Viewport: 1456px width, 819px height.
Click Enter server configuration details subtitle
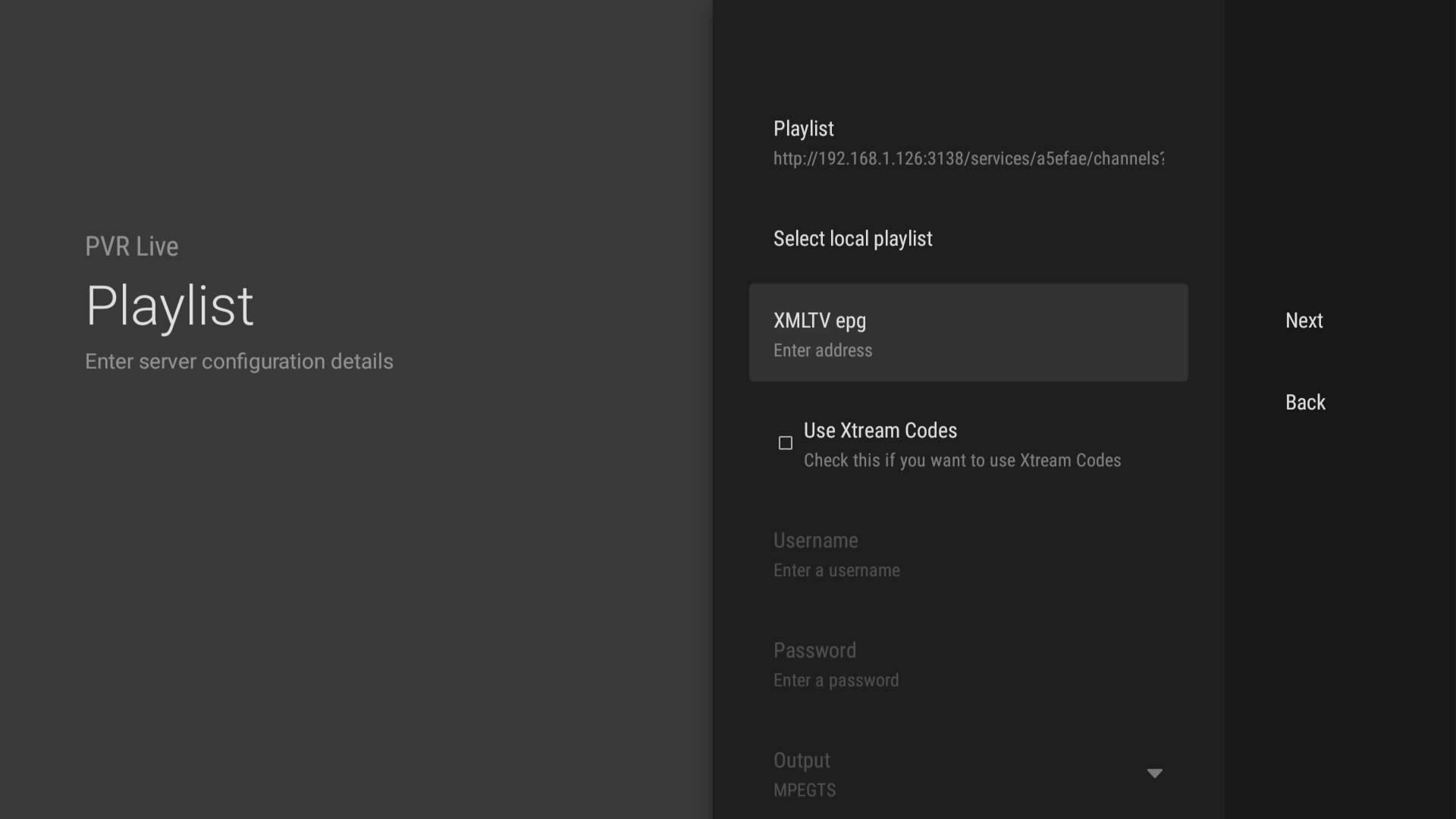239,362
